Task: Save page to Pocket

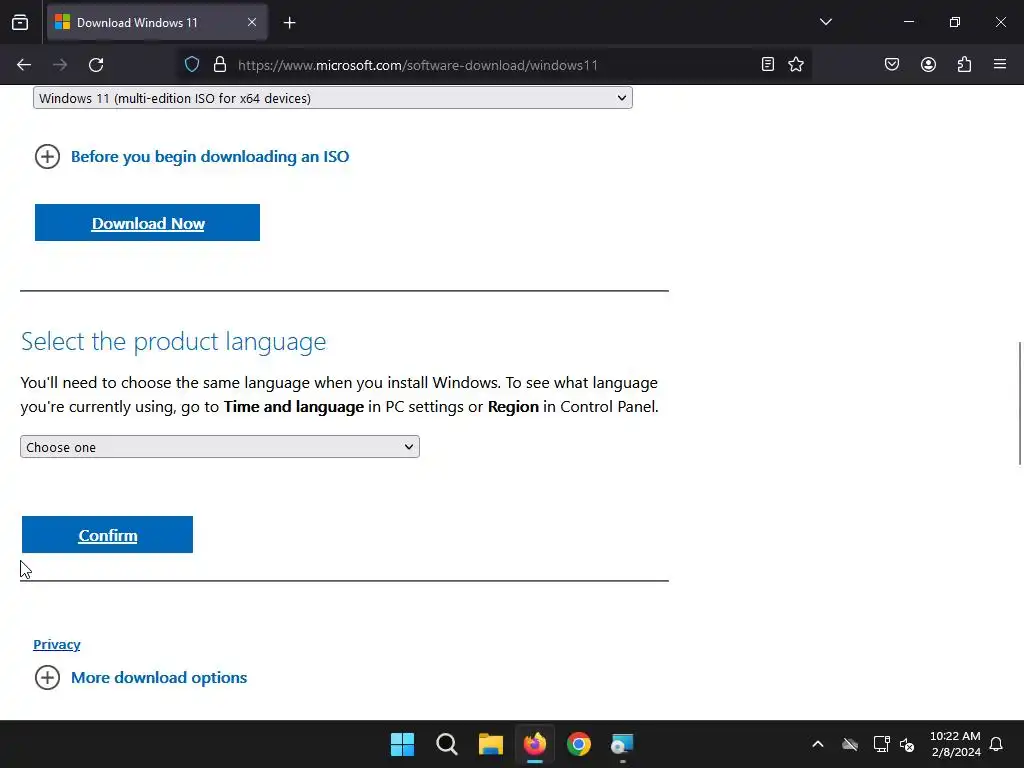Action: click(x=892, y=64)
